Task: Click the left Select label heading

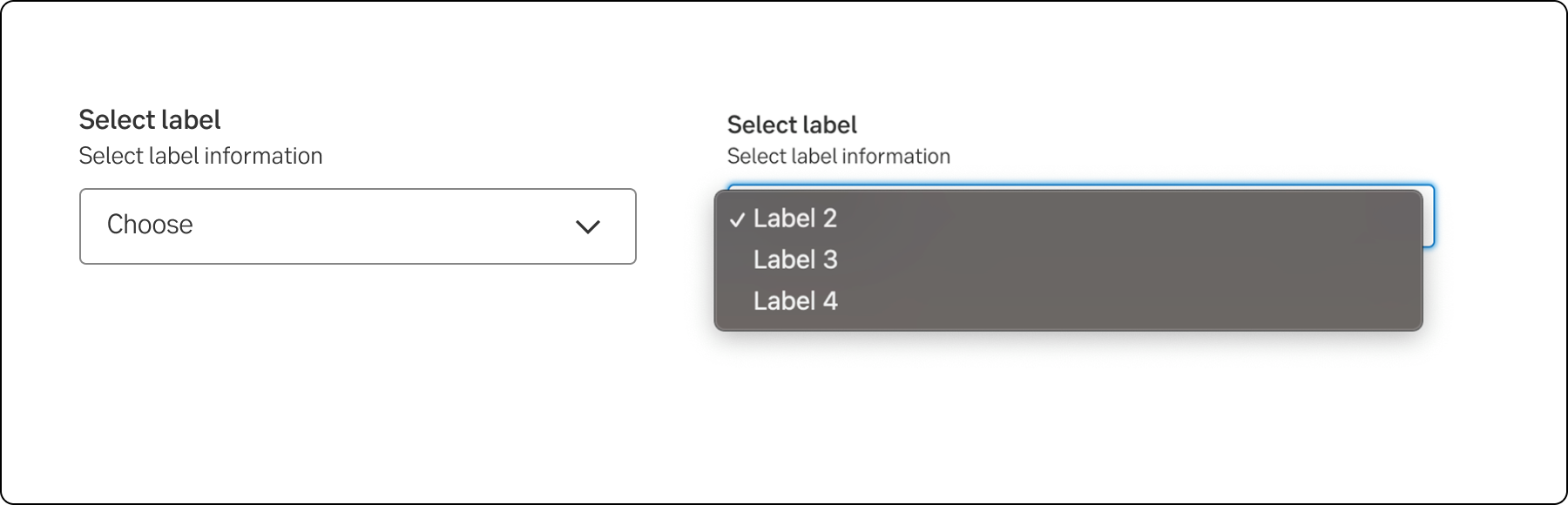Action: pos(150,119)
